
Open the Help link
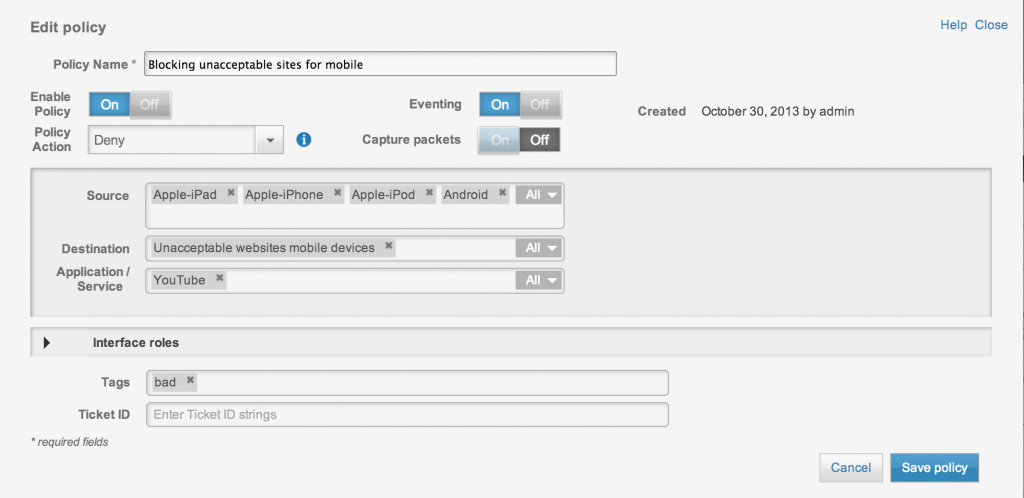tap(953, 25)
